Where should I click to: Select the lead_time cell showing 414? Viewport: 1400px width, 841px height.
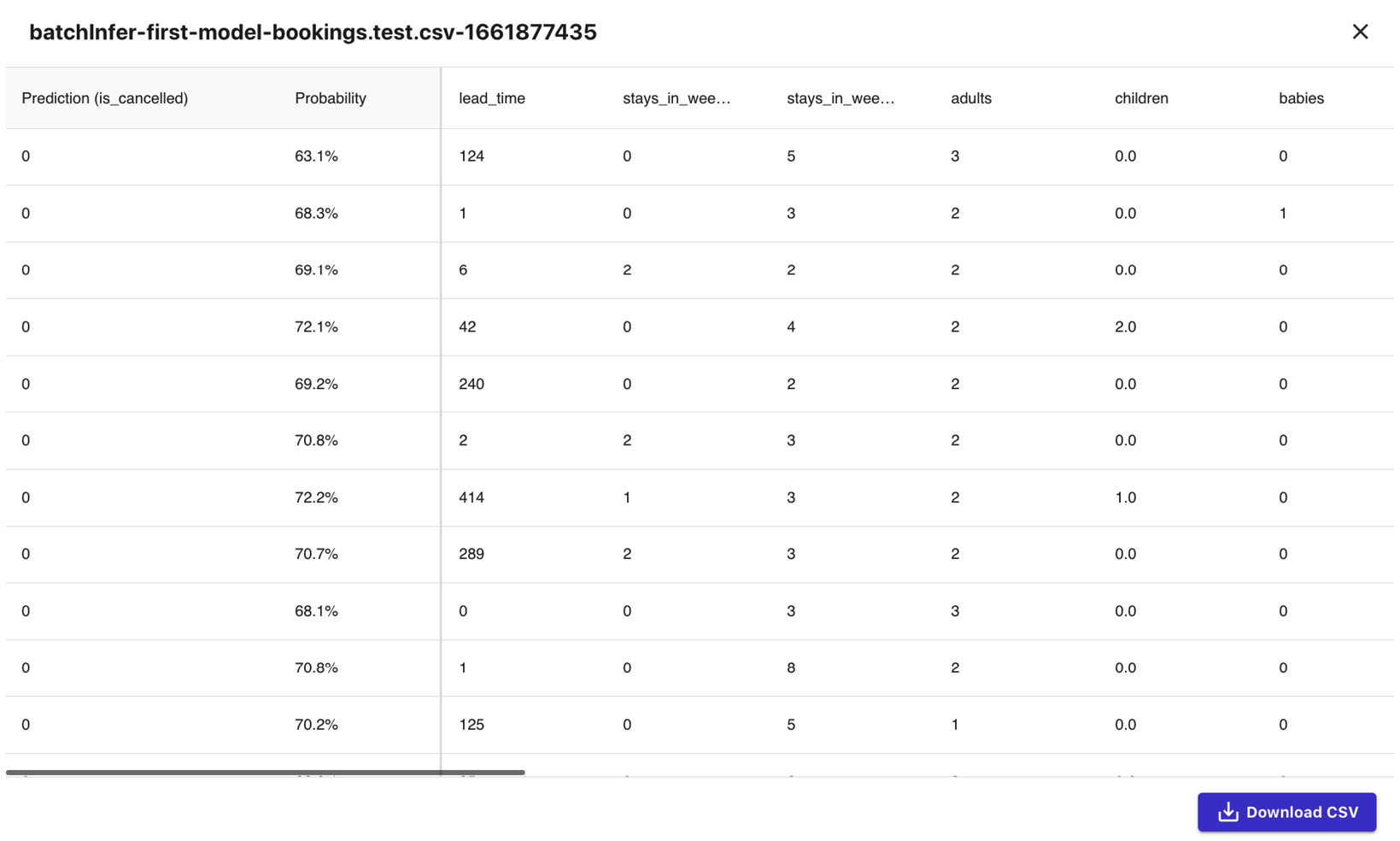472,497
